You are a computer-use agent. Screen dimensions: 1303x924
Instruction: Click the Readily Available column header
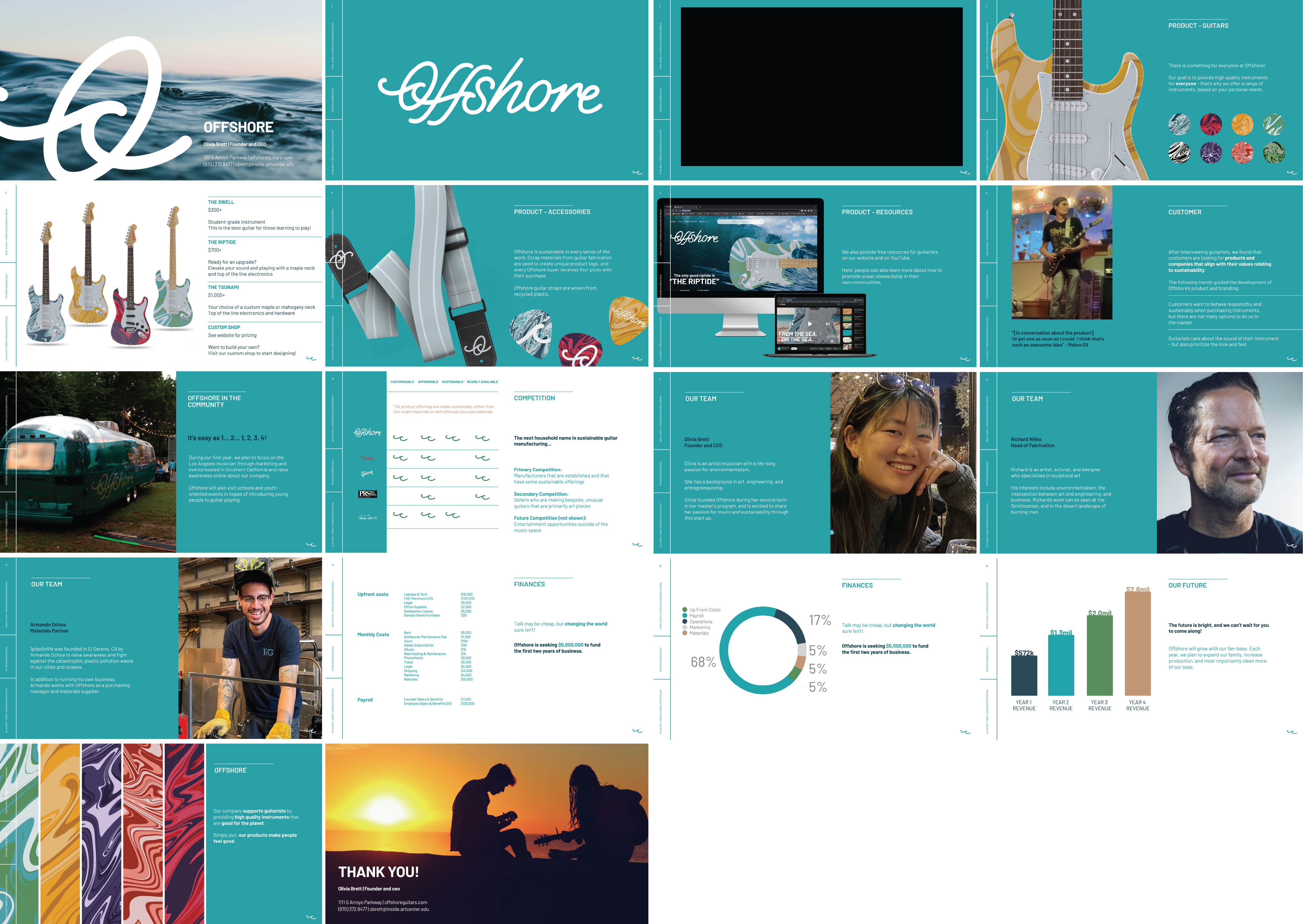pos(482,382)
